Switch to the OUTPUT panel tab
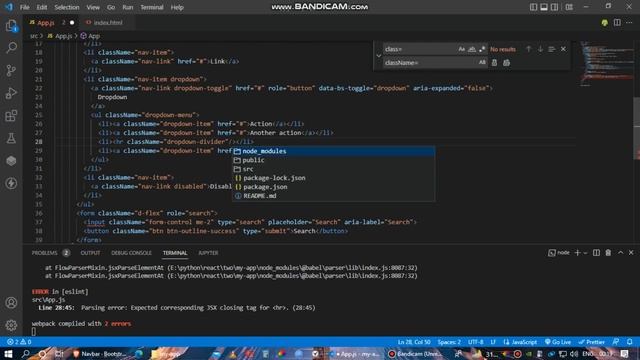The height and width of the screenshot is (360, 640). pos(90,253)
